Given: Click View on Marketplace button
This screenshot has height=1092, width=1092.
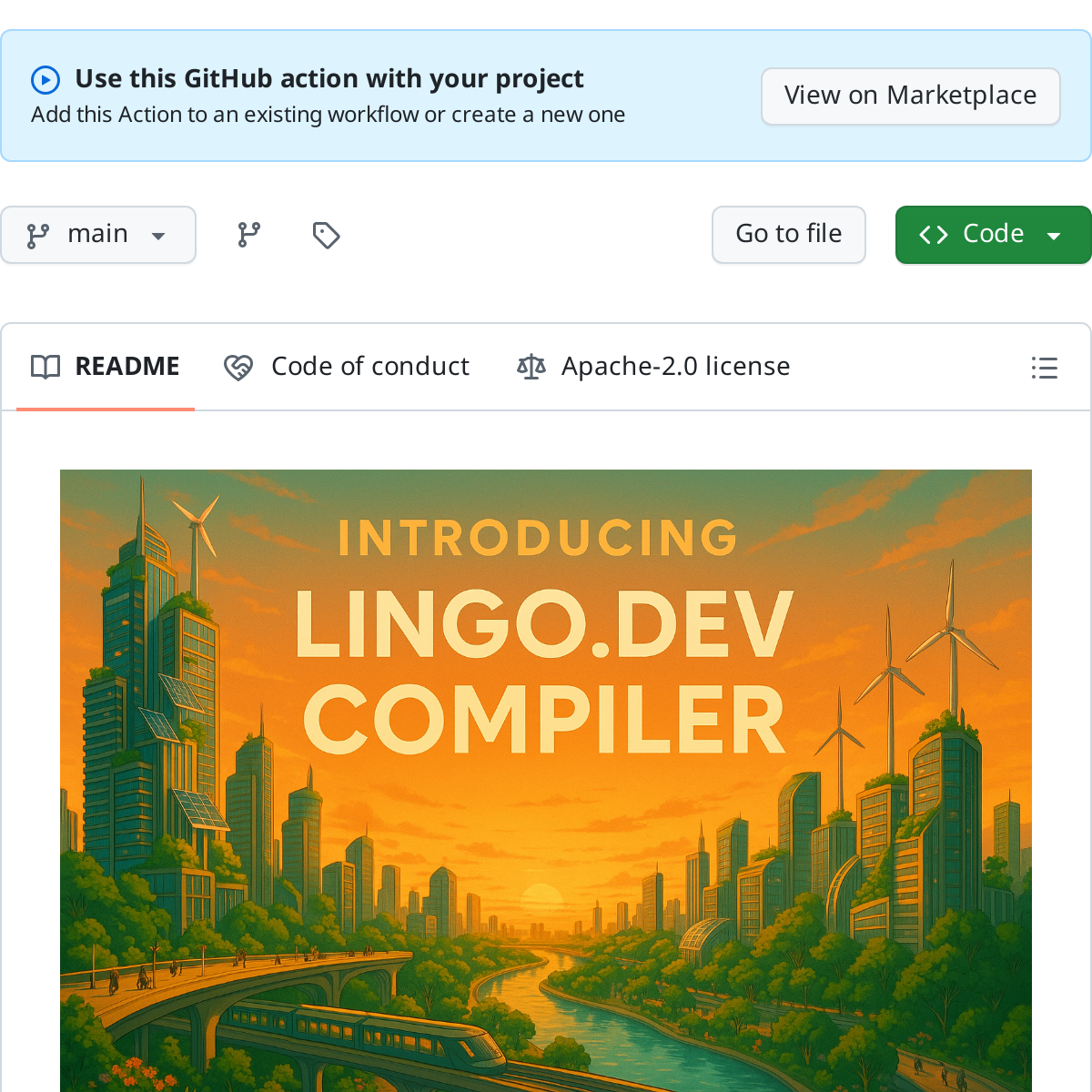Looking at the screenshot, I should [911, 96].
